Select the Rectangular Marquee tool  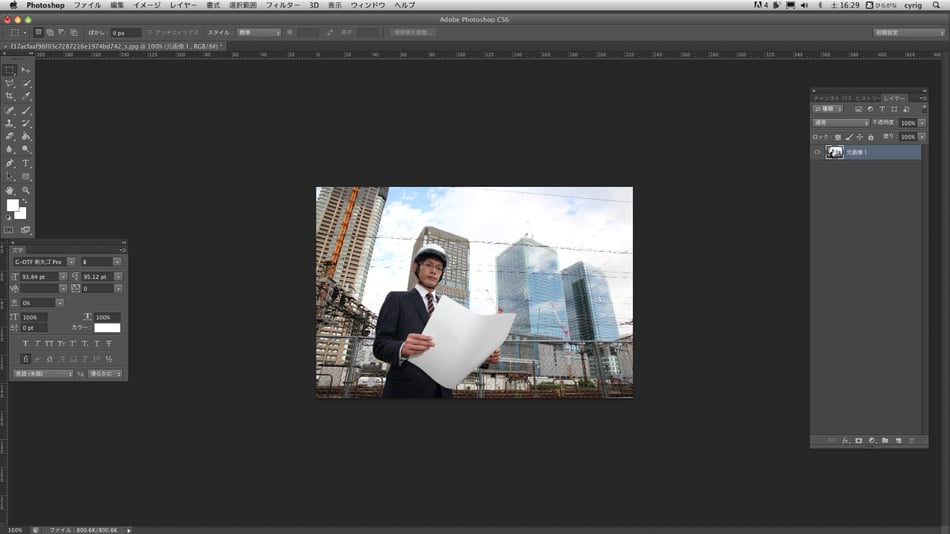pos(10,70)
